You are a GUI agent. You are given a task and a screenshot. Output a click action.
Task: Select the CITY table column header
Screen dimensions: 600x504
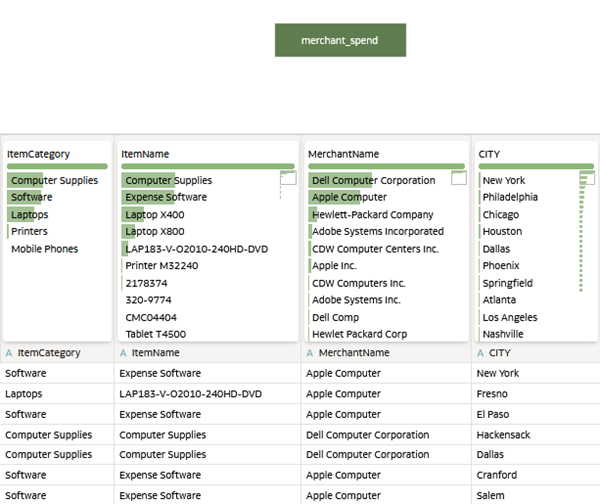click(x=536, y=353)
